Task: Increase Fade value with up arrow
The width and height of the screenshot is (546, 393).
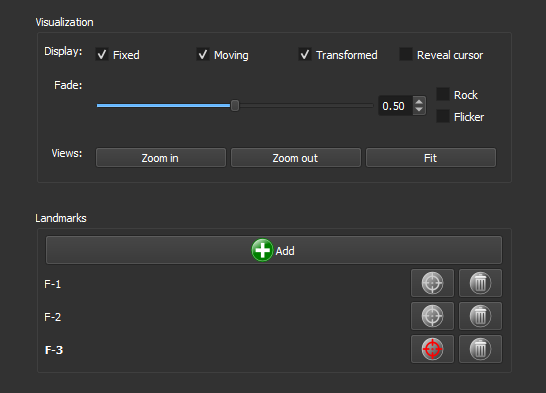Action: 419,102
